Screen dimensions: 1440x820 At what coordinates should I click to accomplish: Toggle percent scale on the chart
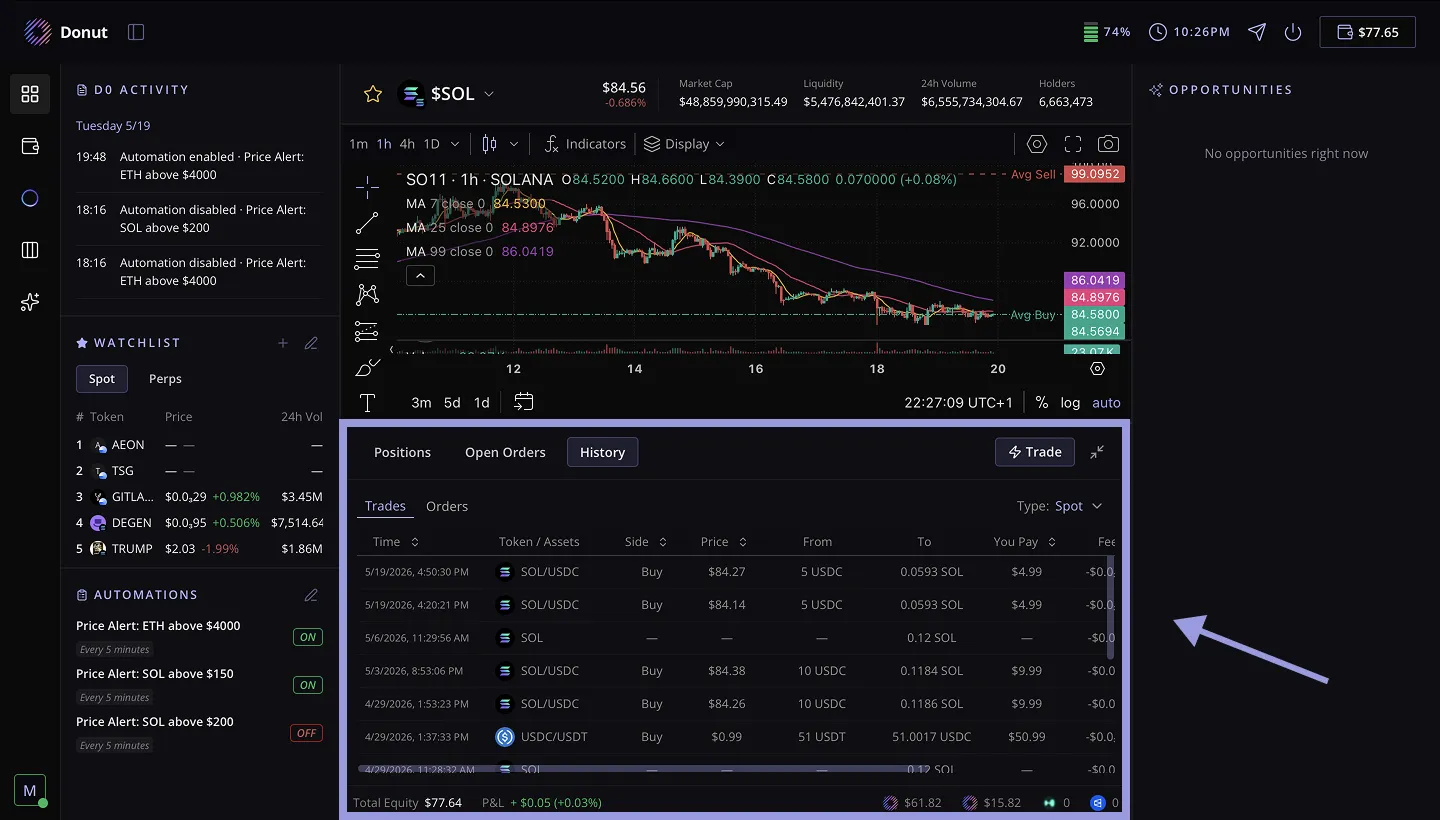tap(1042, 402)
